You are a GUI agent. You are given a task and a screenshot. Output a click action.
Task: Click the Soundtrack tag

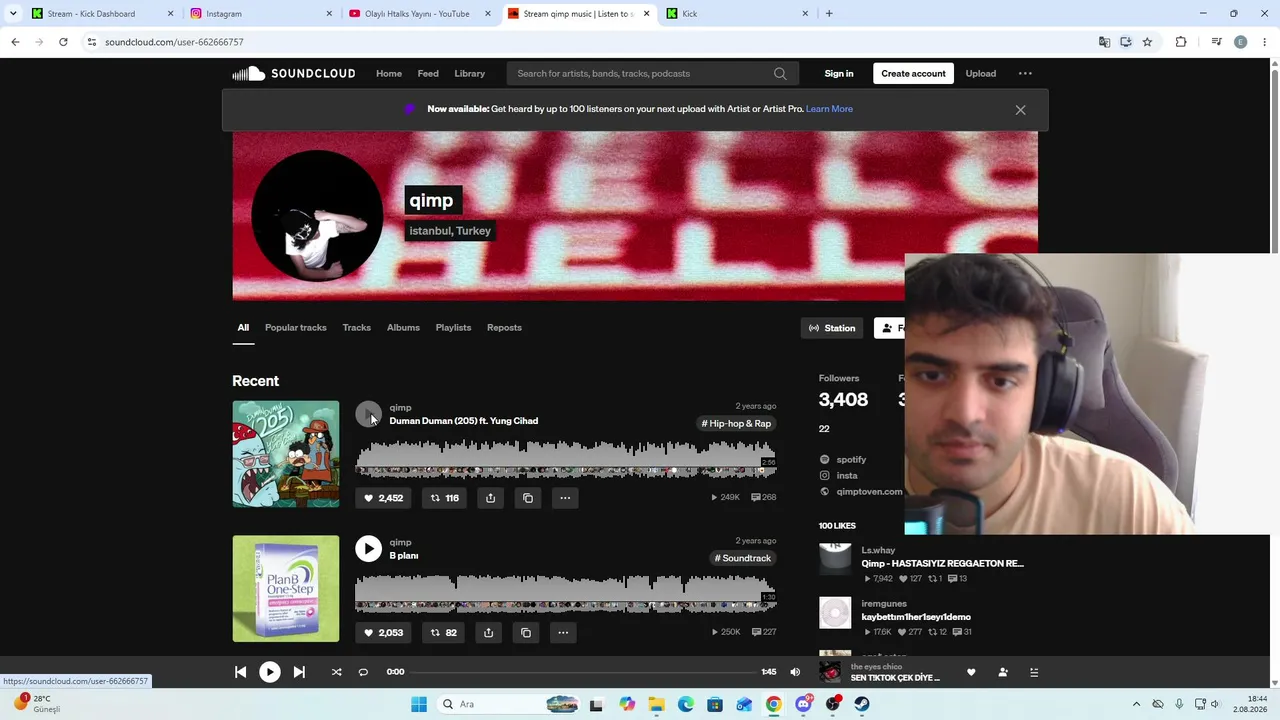[743, 558]
